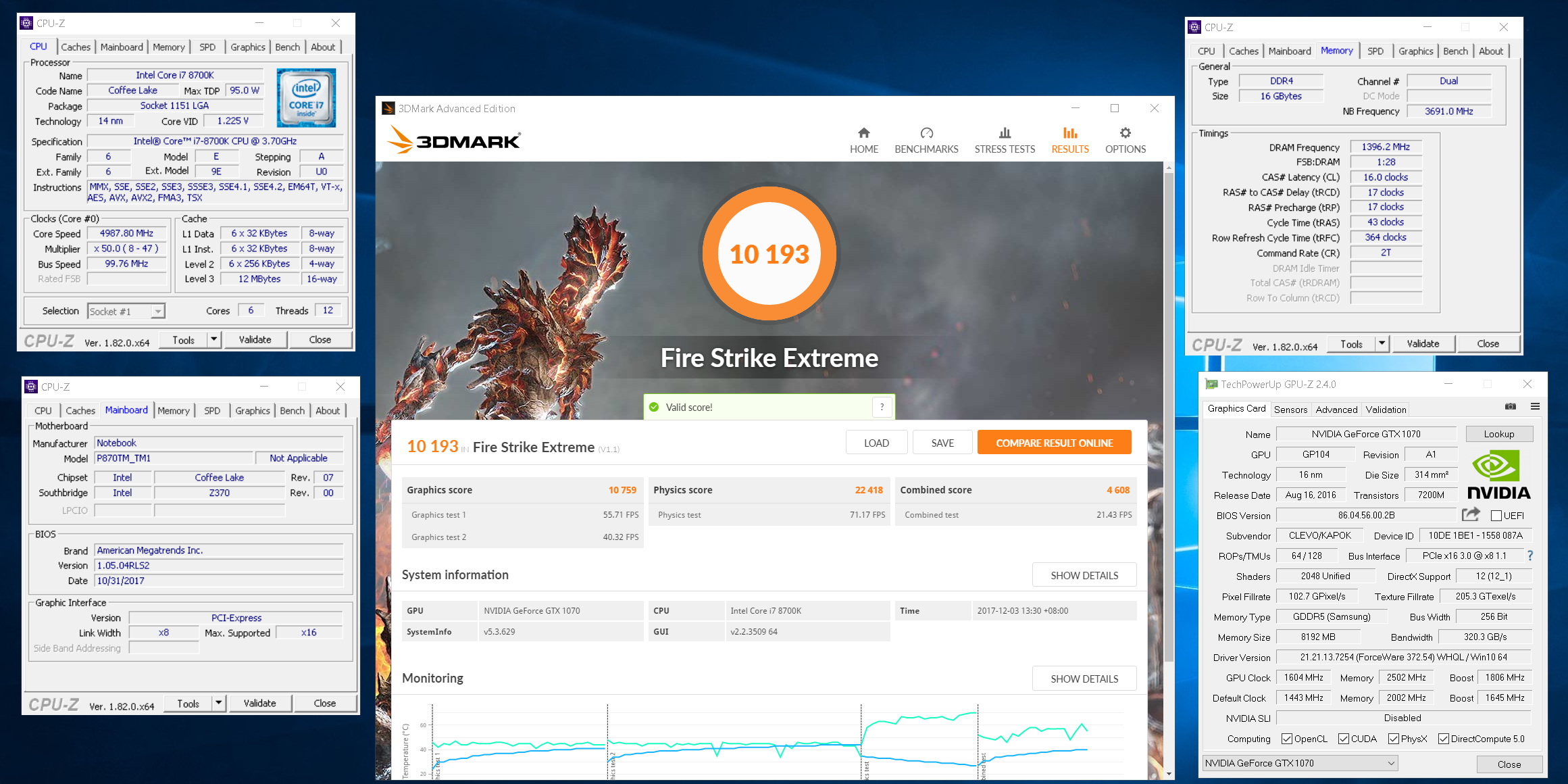Toggle the PhysX checkbox
The height and width of the screenshot is (784, 1568).
pos(1394,739)
